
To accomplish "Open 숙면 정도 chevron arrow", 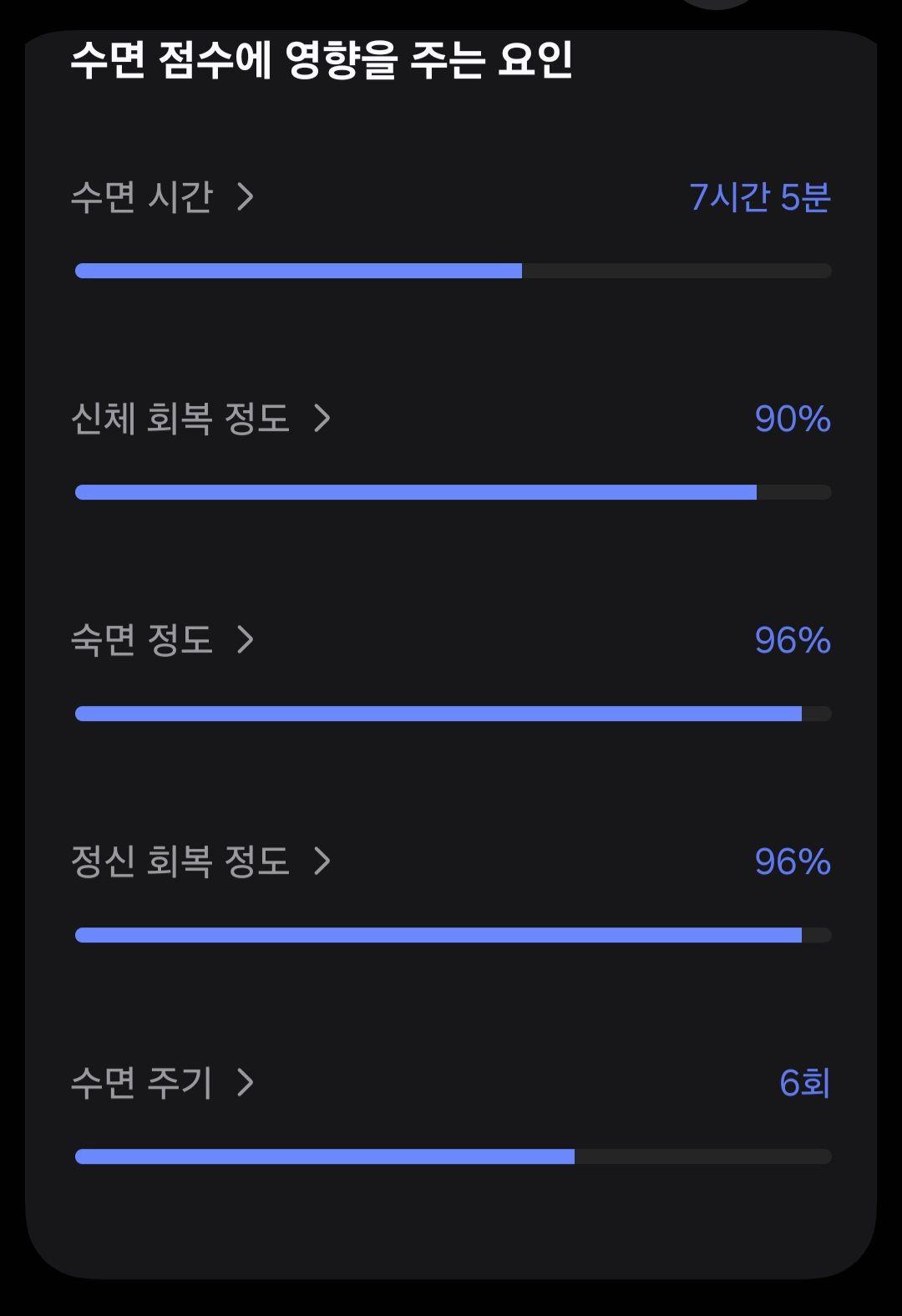I will pos(245,640).
